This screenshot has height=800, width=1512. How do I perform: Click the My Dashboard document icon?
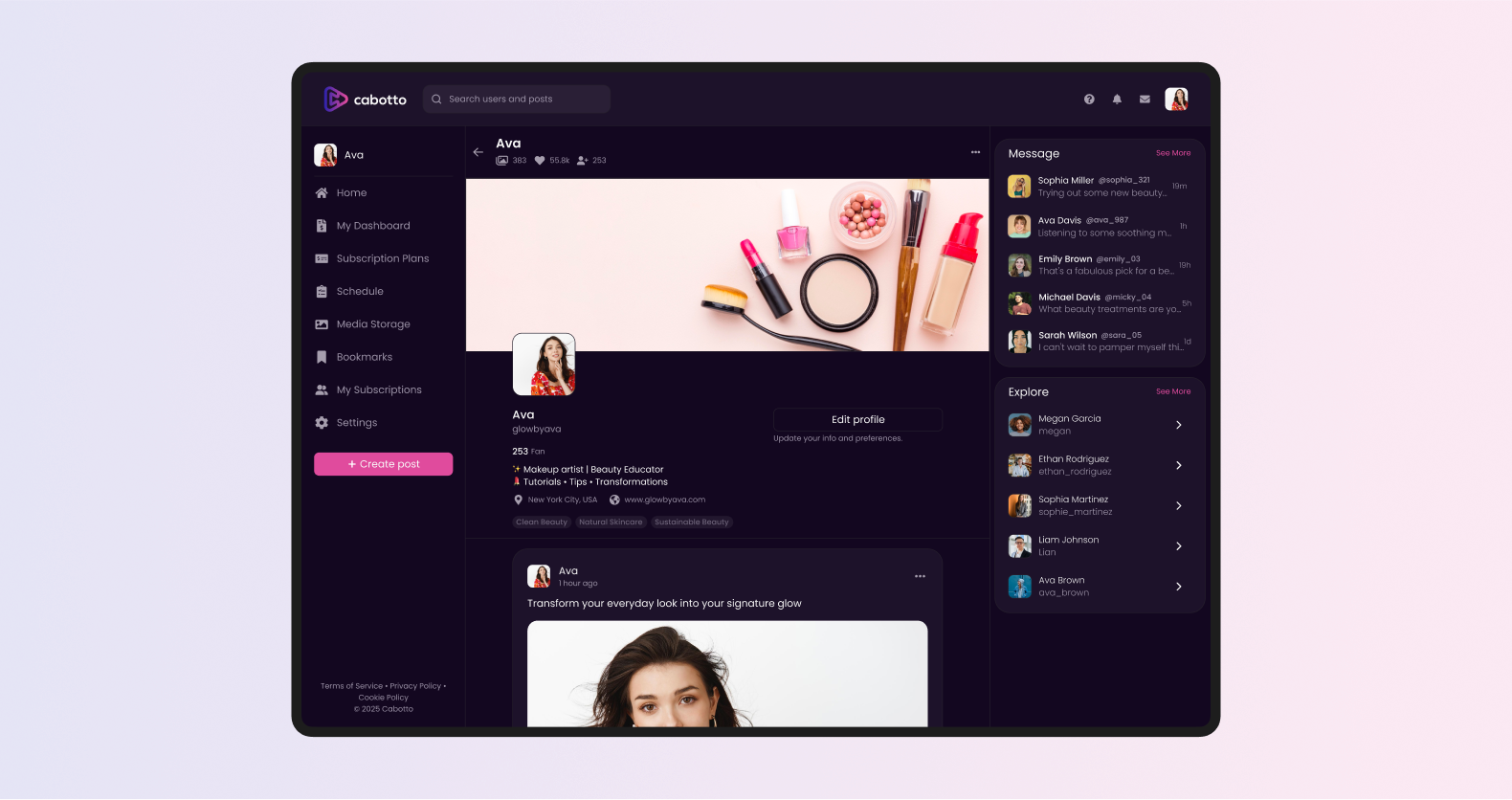pyautogui.click(x=322, y=226)
